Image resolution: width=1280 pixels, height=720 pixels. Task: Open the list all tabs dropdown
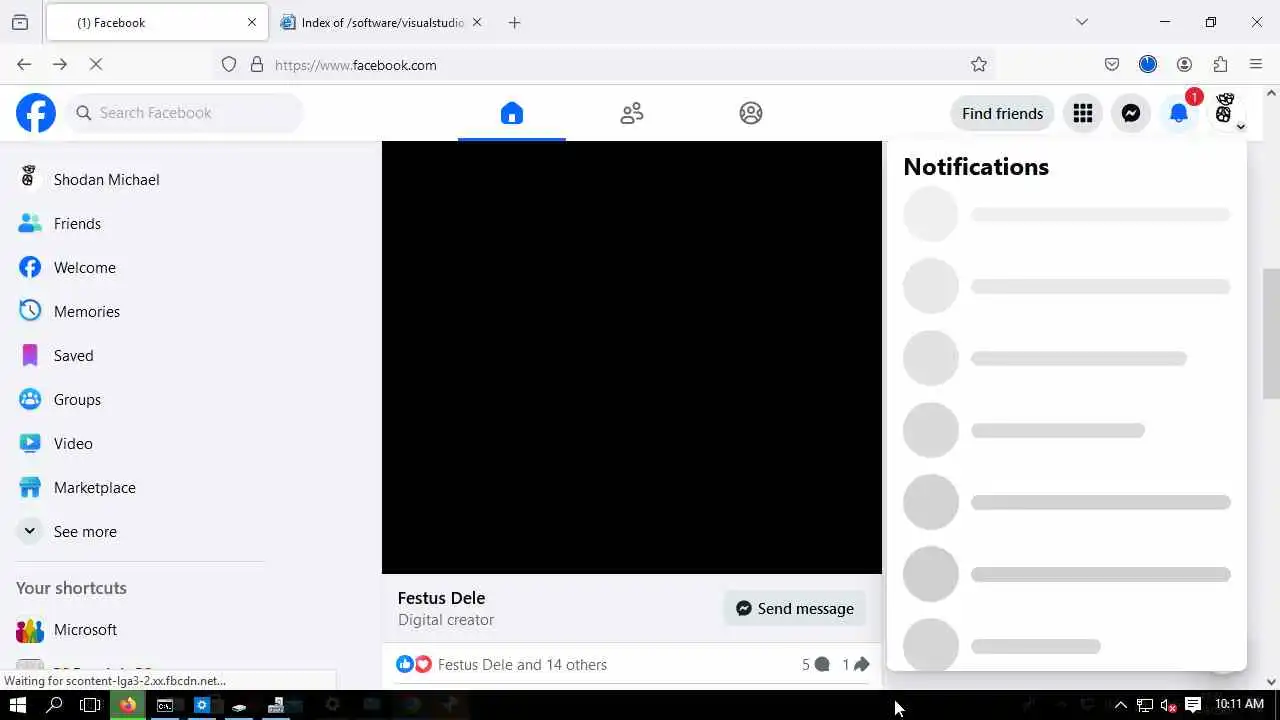[x=1081, y=22]
